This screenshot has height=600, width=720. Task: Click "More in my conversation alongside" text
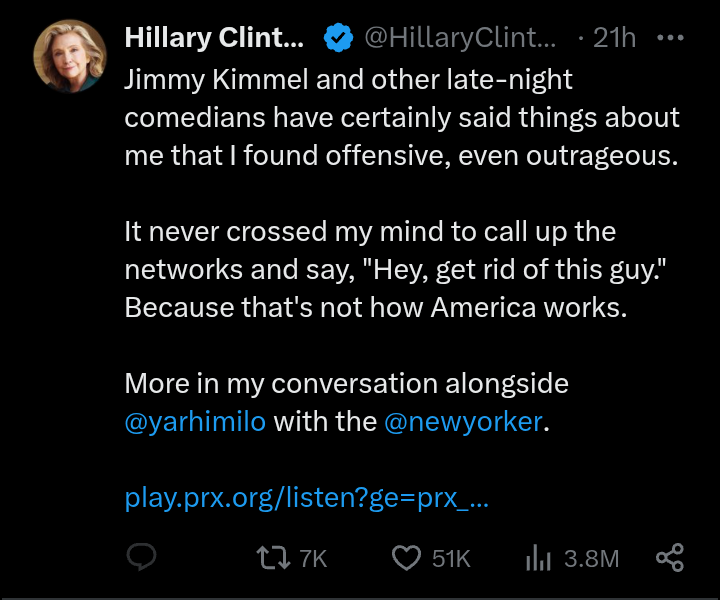[x=346, y=383]
